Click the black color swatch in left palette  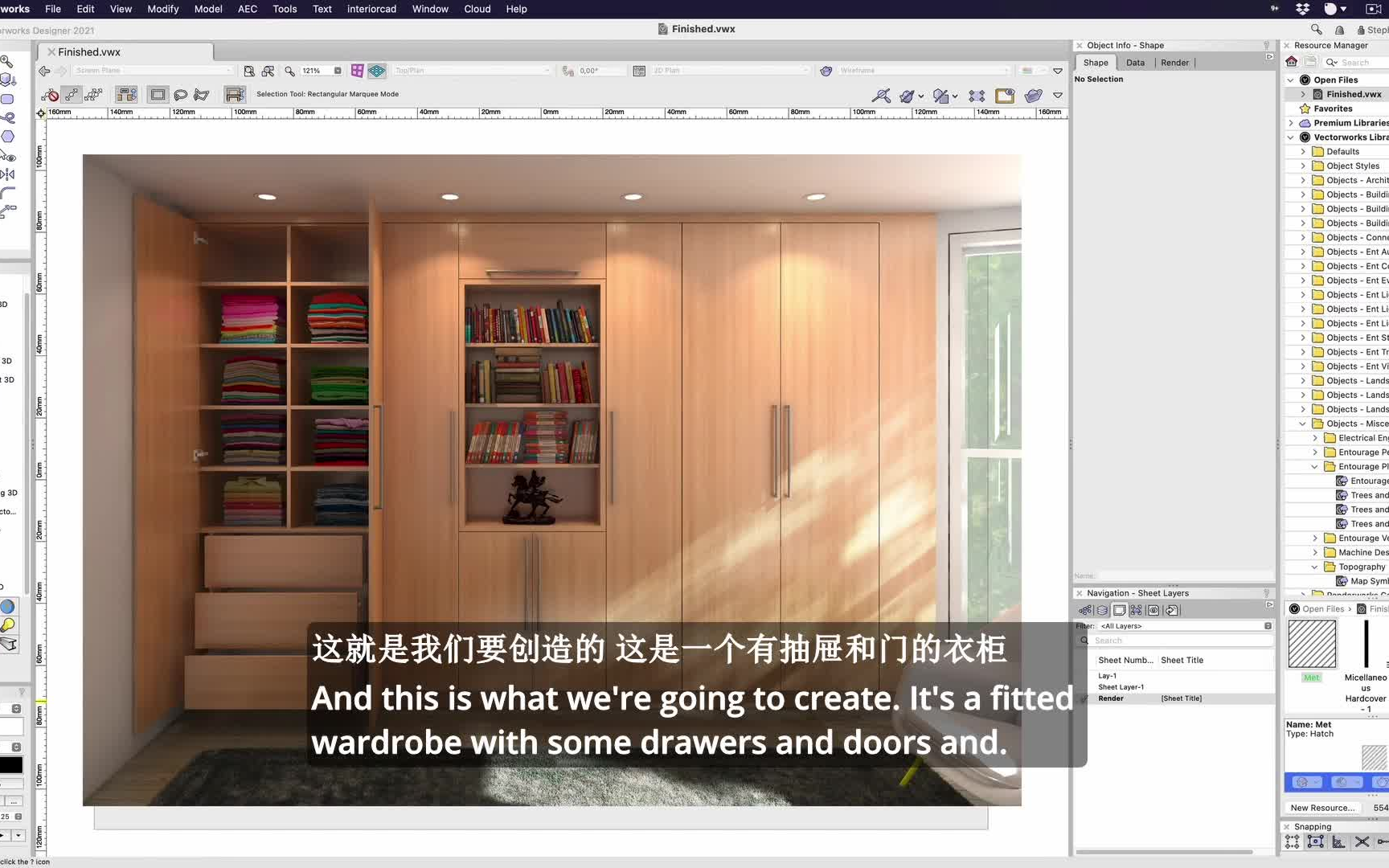(x=10, y=764)
